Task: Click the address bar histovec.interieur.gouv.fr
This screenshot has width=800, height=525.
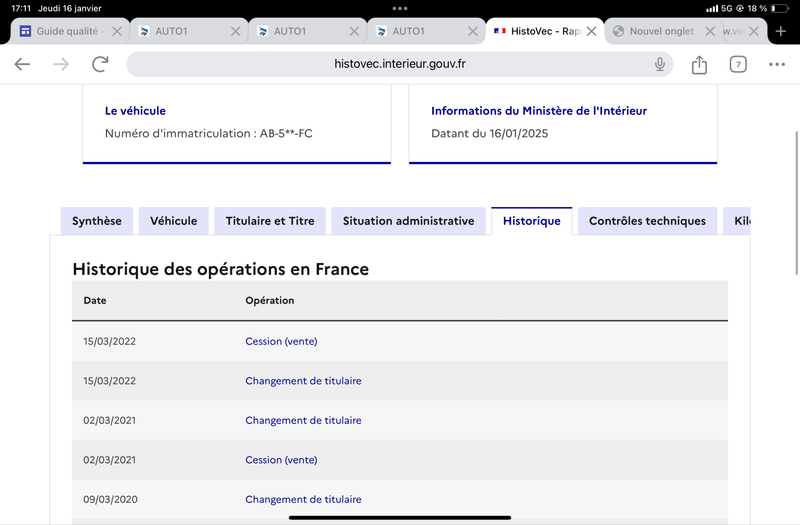Action: 399,64
